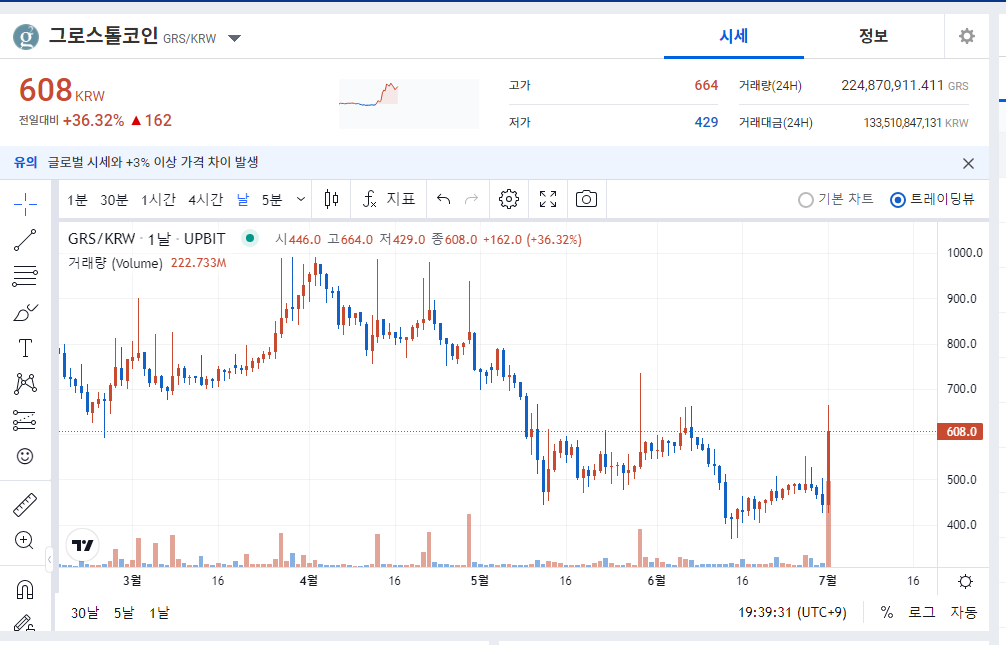The width and height of the screenshot is (1006, 645).
Task: Click the 608.0 current price label on axis
Action: coord(960,432)
